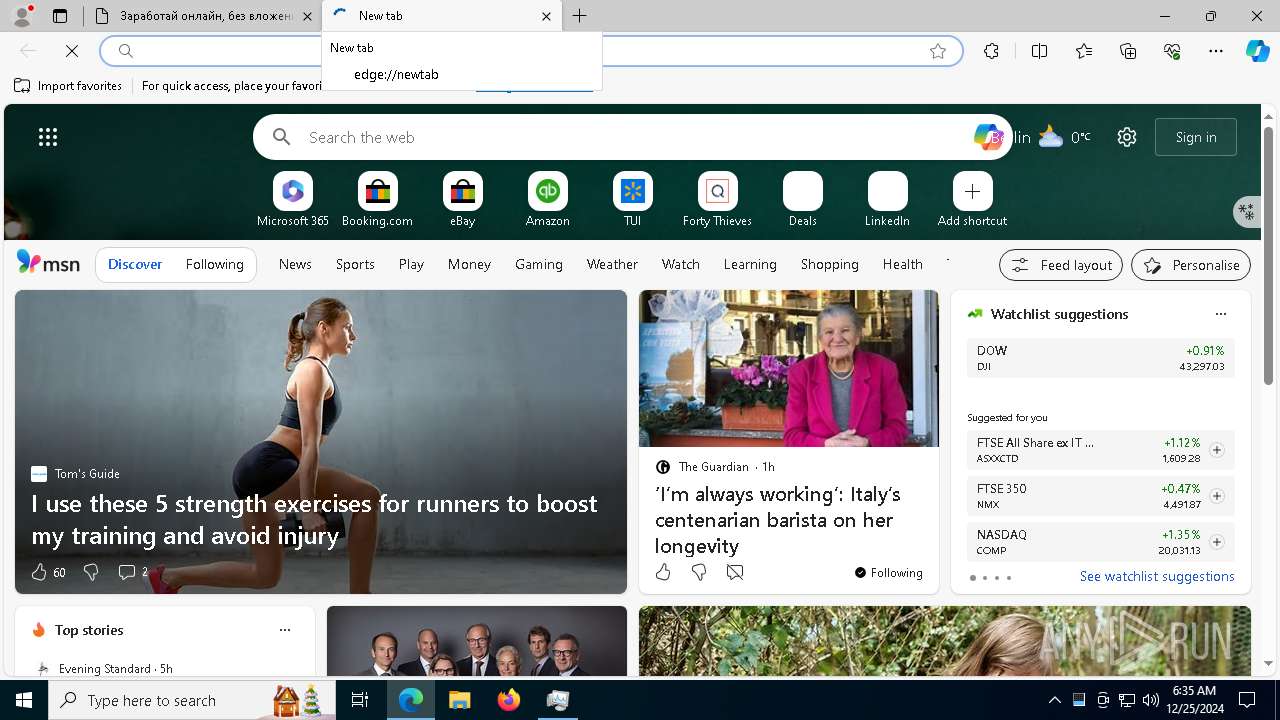Click Import favorites in bookmarks bar
Image resolution: width=1280 pixels, height=720 pixels.
68,86
